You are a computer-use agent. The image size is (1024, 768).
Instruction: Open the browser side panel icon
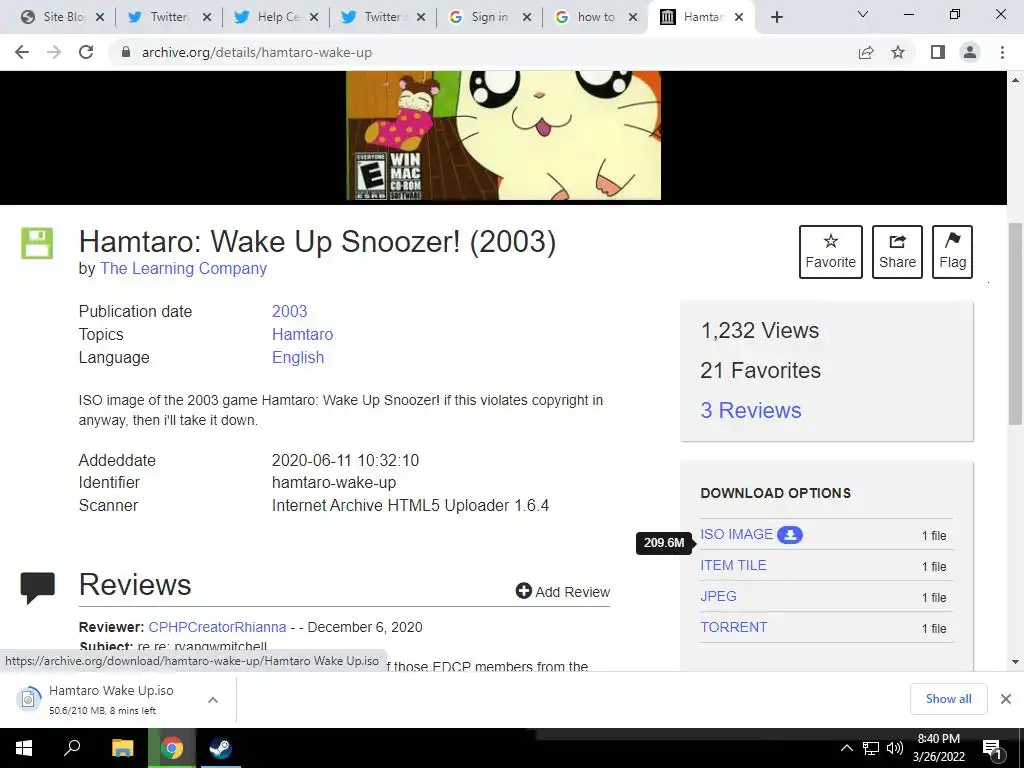tap(938, 52)
